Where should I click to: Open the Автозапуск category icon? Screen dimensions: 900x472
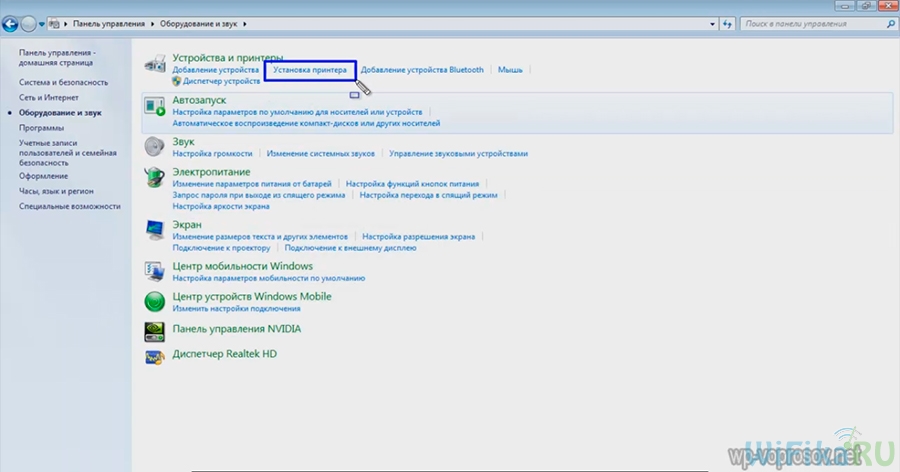coord(155,106)
